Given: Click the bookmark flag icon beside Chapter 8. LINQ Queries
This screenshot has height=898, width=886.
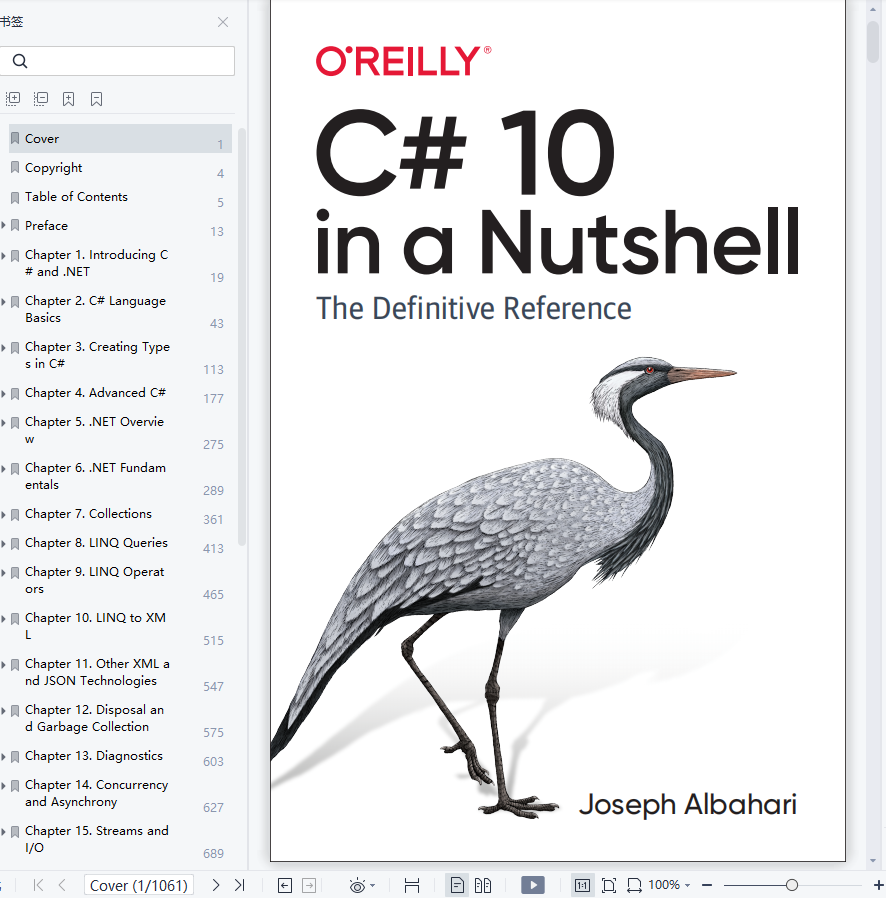Looking at the screenshot, I should (x=15, y=543).
